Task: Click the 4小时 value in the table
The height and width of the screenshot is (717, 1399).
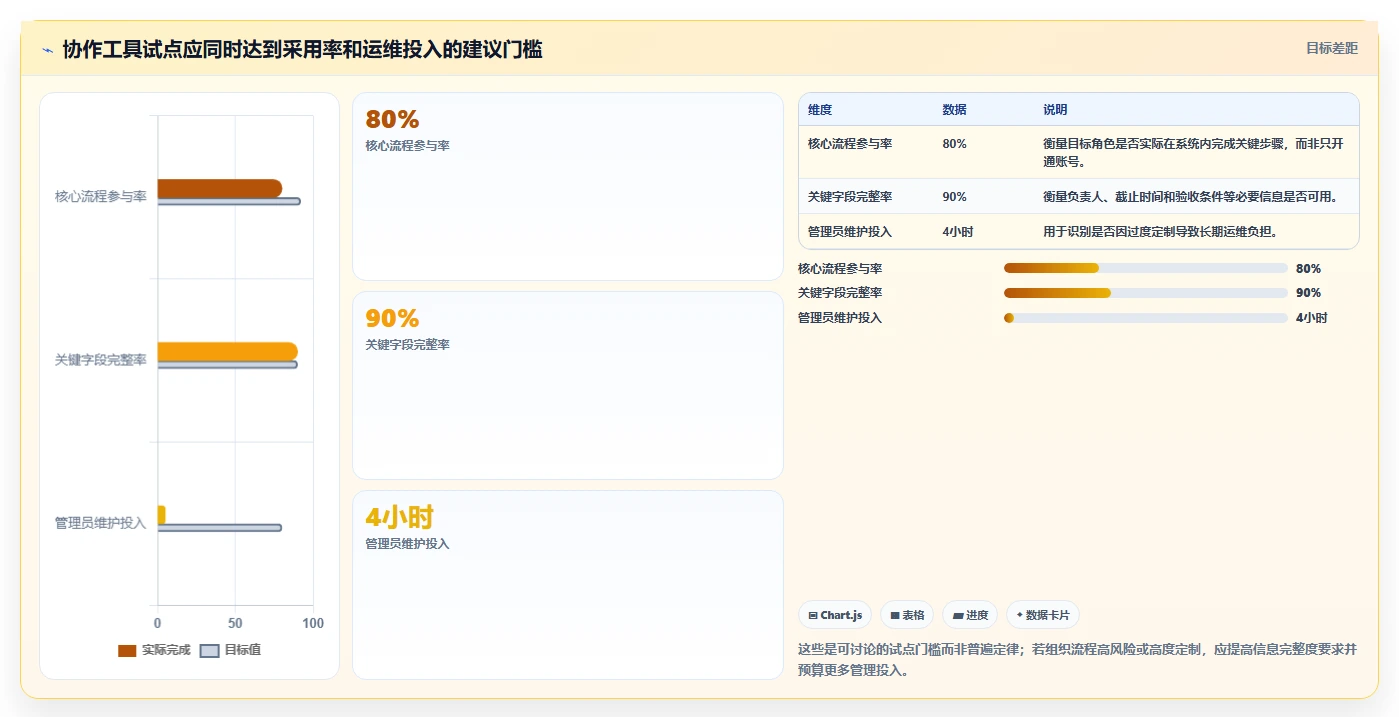Action: click(x=958, y=232)
